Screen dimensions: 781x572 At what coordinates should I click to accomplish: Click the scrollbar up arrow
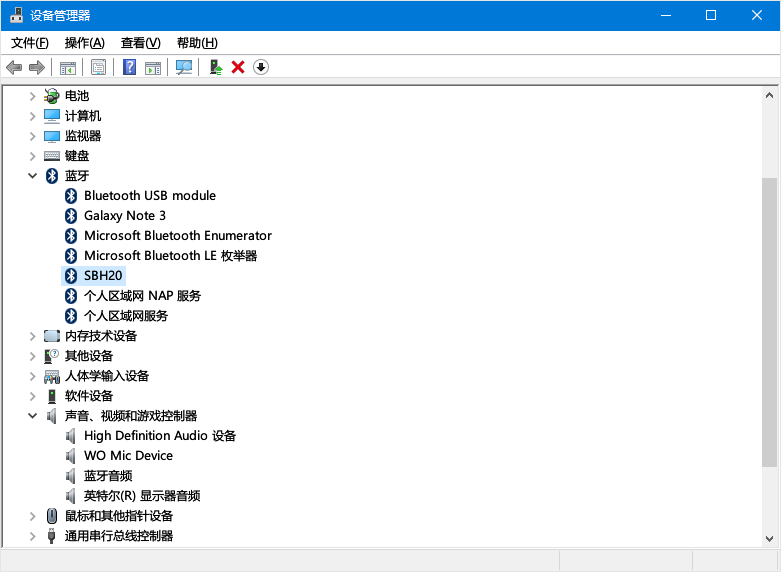[x=769, y=95]
